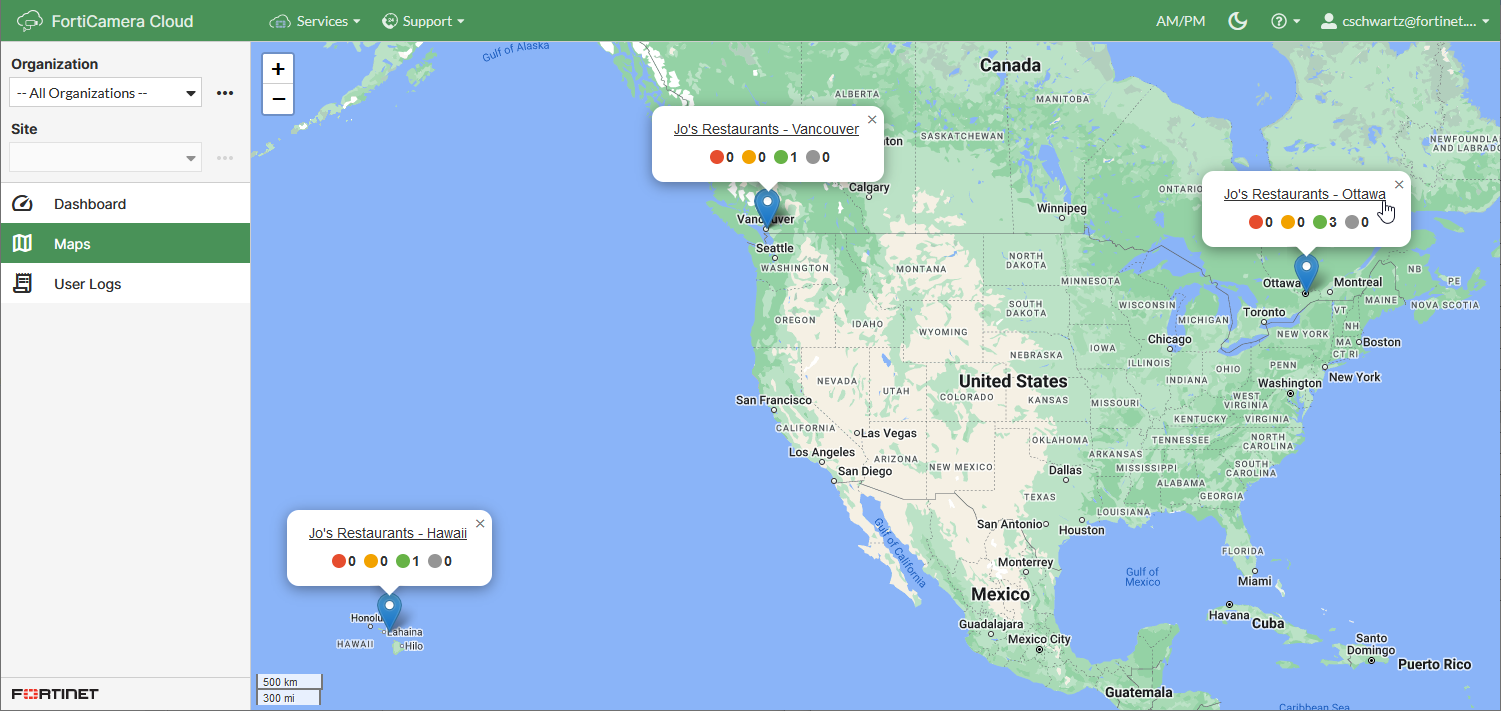Click the orange status dot in Hawaii popup
1501x711 pixels.
(x=371, y=561)
